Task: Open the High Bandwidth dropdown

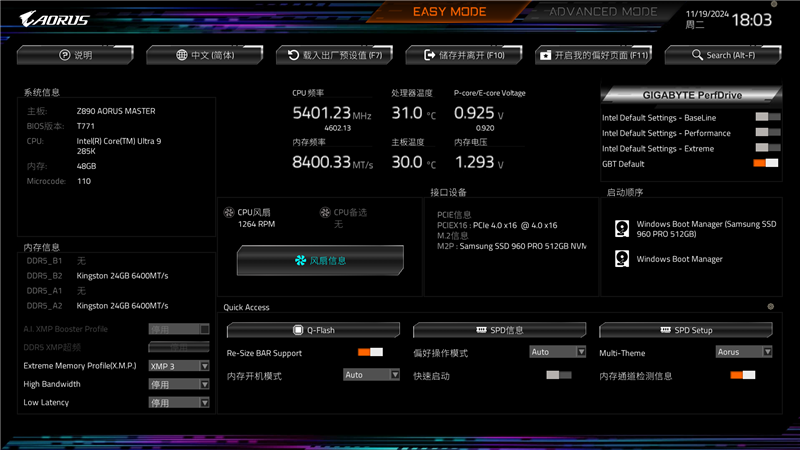Action: click(179, 384)
